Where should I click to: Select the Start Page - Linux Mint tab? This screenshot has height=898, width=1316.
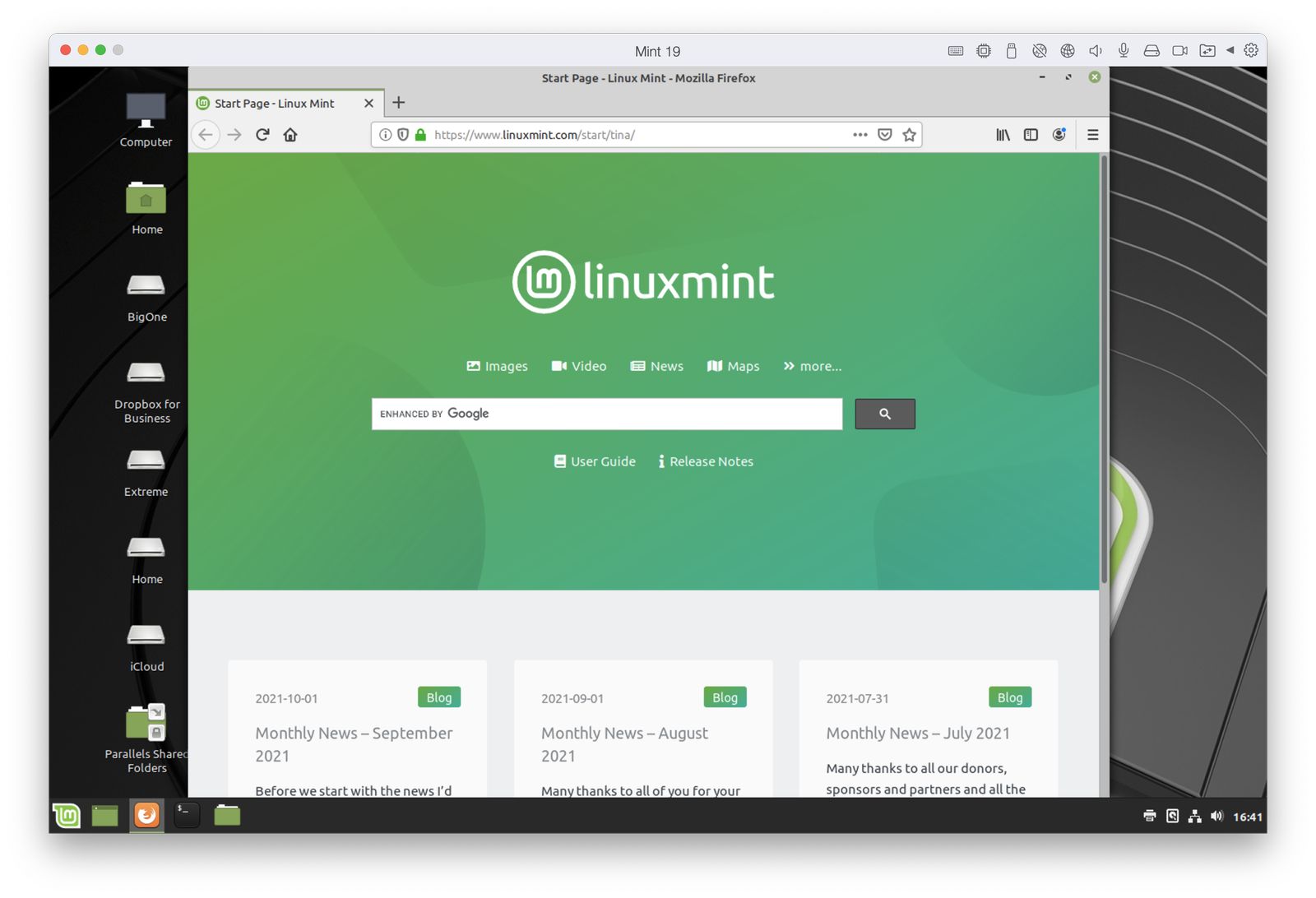tap(286, 104)
